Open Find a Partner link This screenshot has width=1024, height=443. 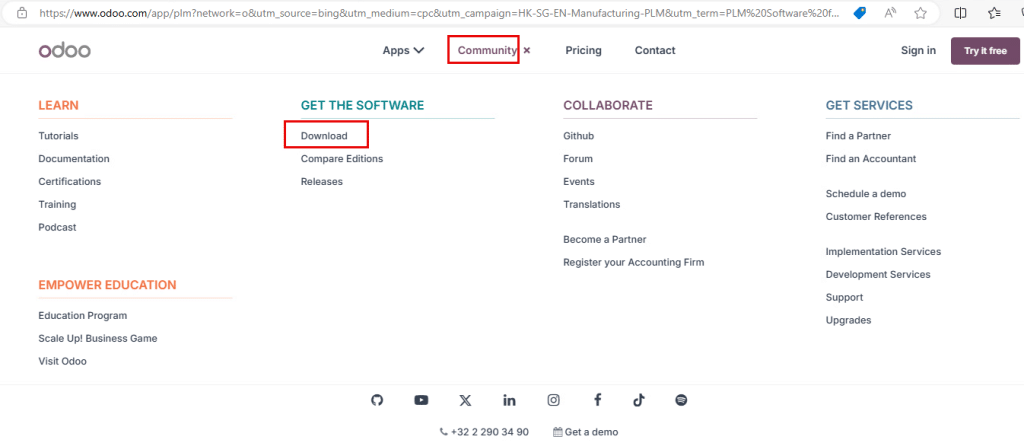pyautogui.click(x=858, y=136)
